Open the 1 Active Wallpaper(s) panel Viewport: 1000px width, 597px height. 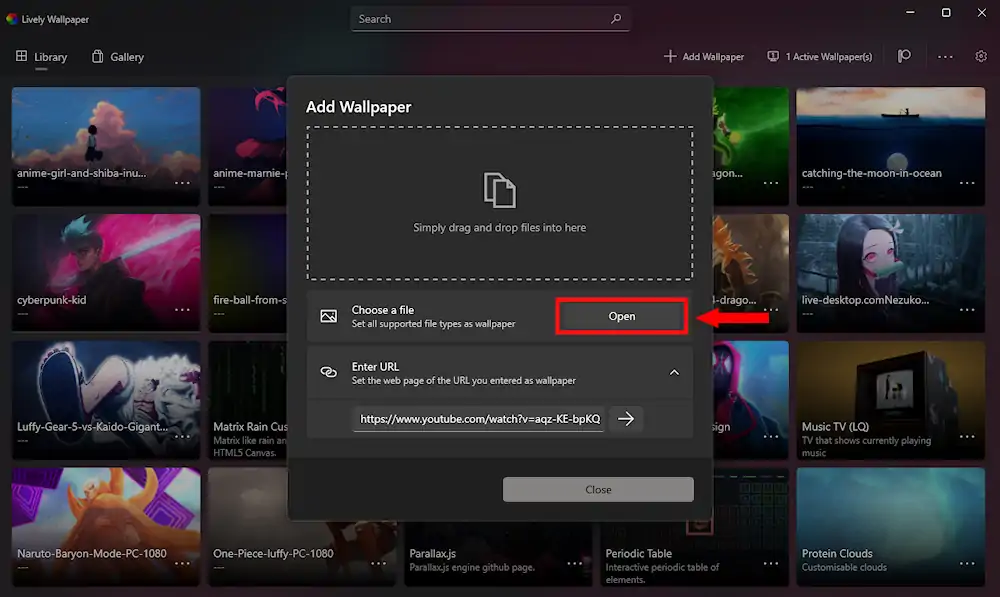(x=820, y=57)
